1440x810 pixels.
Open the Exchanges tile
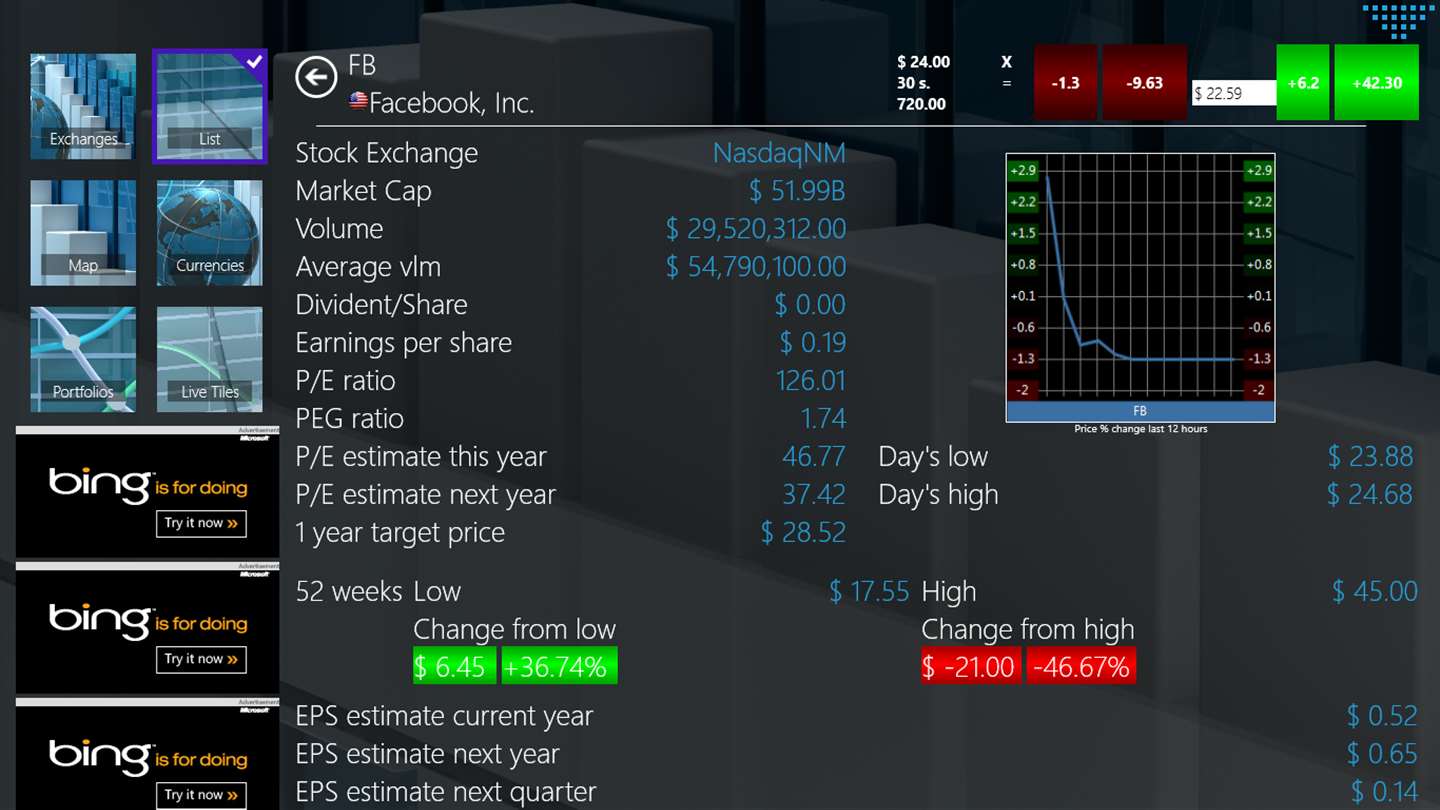(83, 106)
